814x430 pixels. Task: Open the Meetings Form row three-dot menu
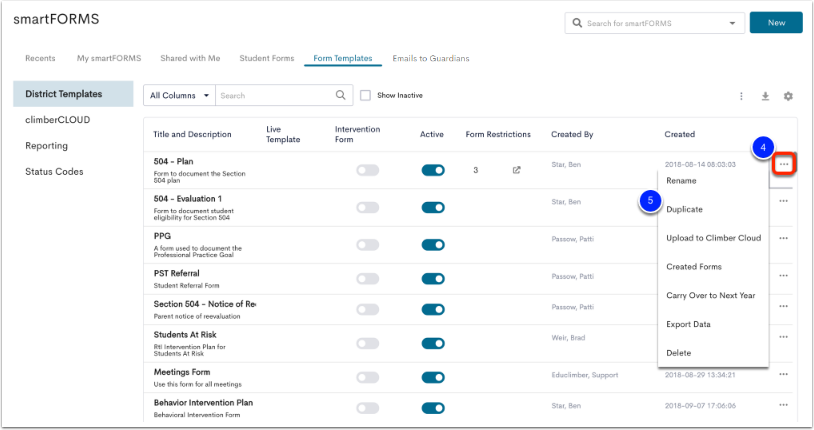[x=783, y=374]
